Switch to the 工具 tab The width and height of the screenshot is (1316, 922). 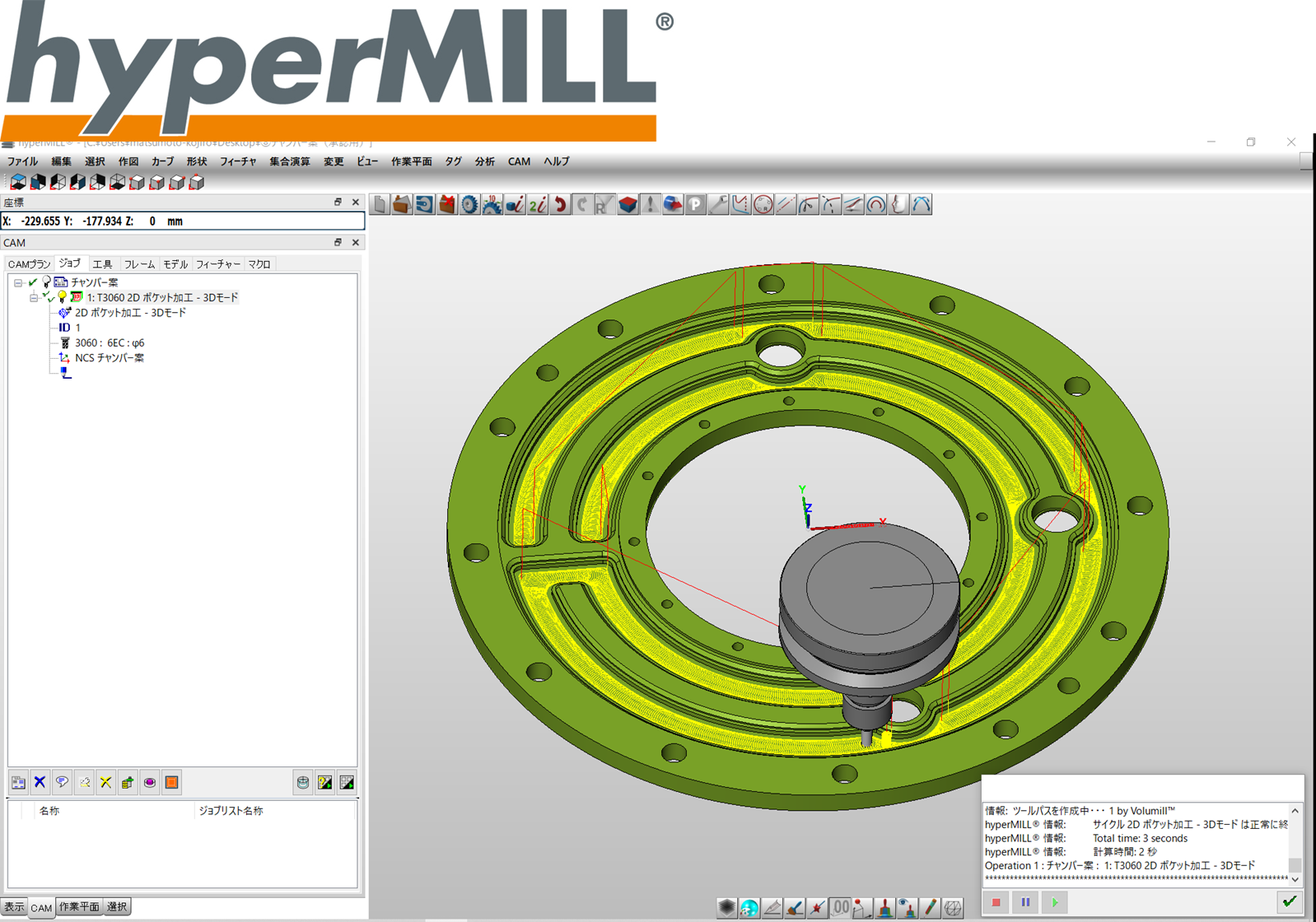click(102, 264)
